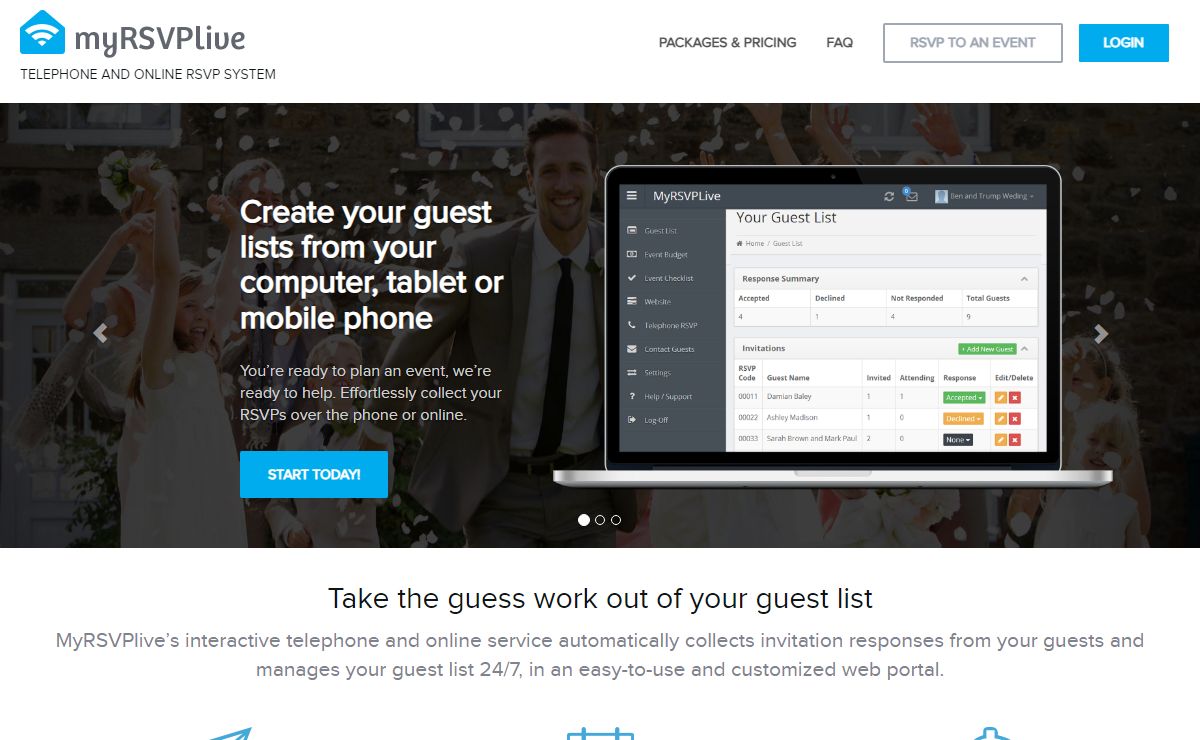Go to previous slide with left arrow
Image resolution: width=1200 pixels, height=740 pixels.
pyautogui.click(x=100, y=334)
